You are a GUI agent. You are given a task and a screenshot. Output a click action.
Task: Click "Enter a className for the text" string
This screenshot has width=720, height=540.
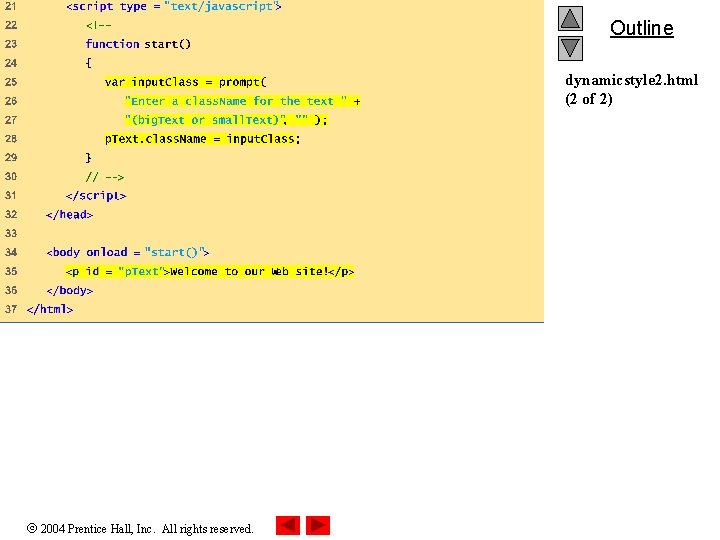point(236,101)
